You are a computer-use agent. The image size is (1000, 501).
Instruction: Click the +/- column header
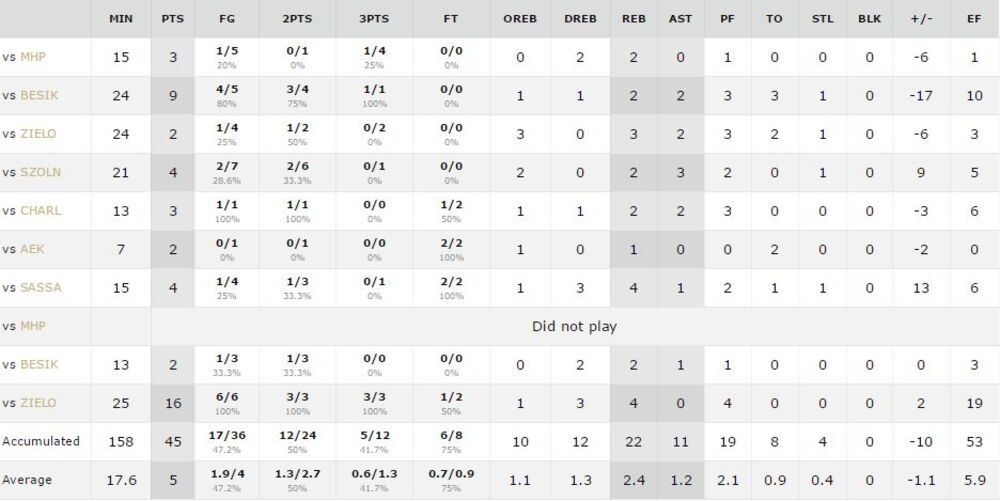[x=922, y=19]
